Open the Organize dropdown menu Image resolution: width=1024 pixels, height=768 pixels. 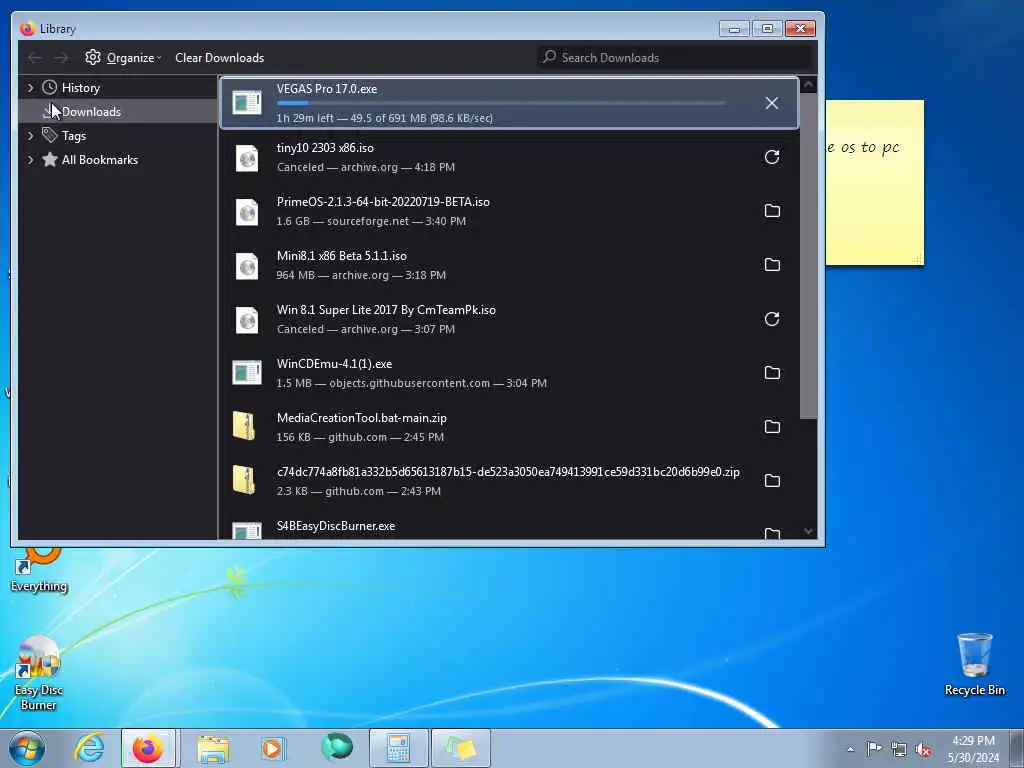point(134,58)
